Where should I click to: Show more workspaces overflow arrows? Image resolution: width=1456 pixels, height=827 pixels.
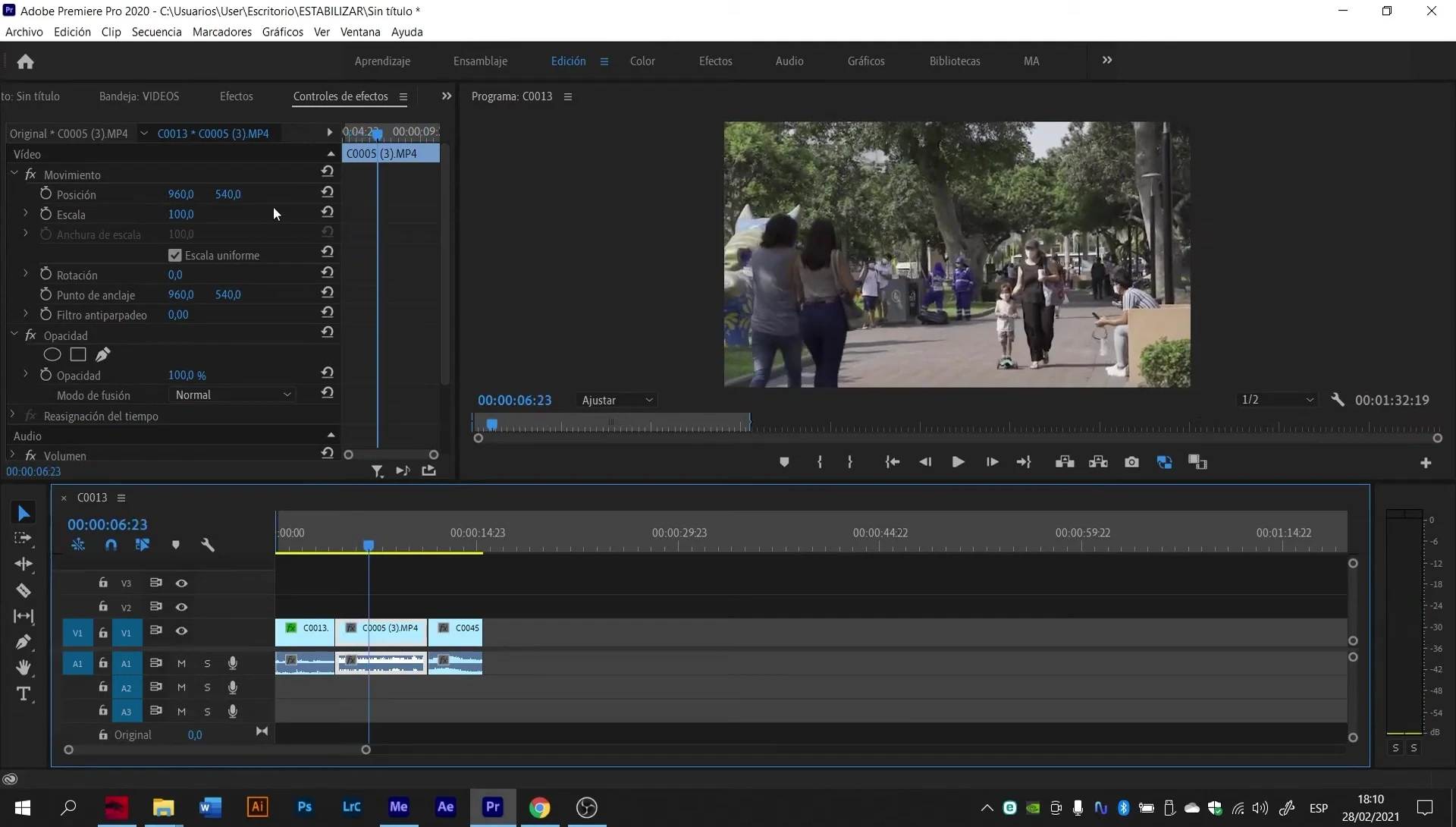[1107, 60]
